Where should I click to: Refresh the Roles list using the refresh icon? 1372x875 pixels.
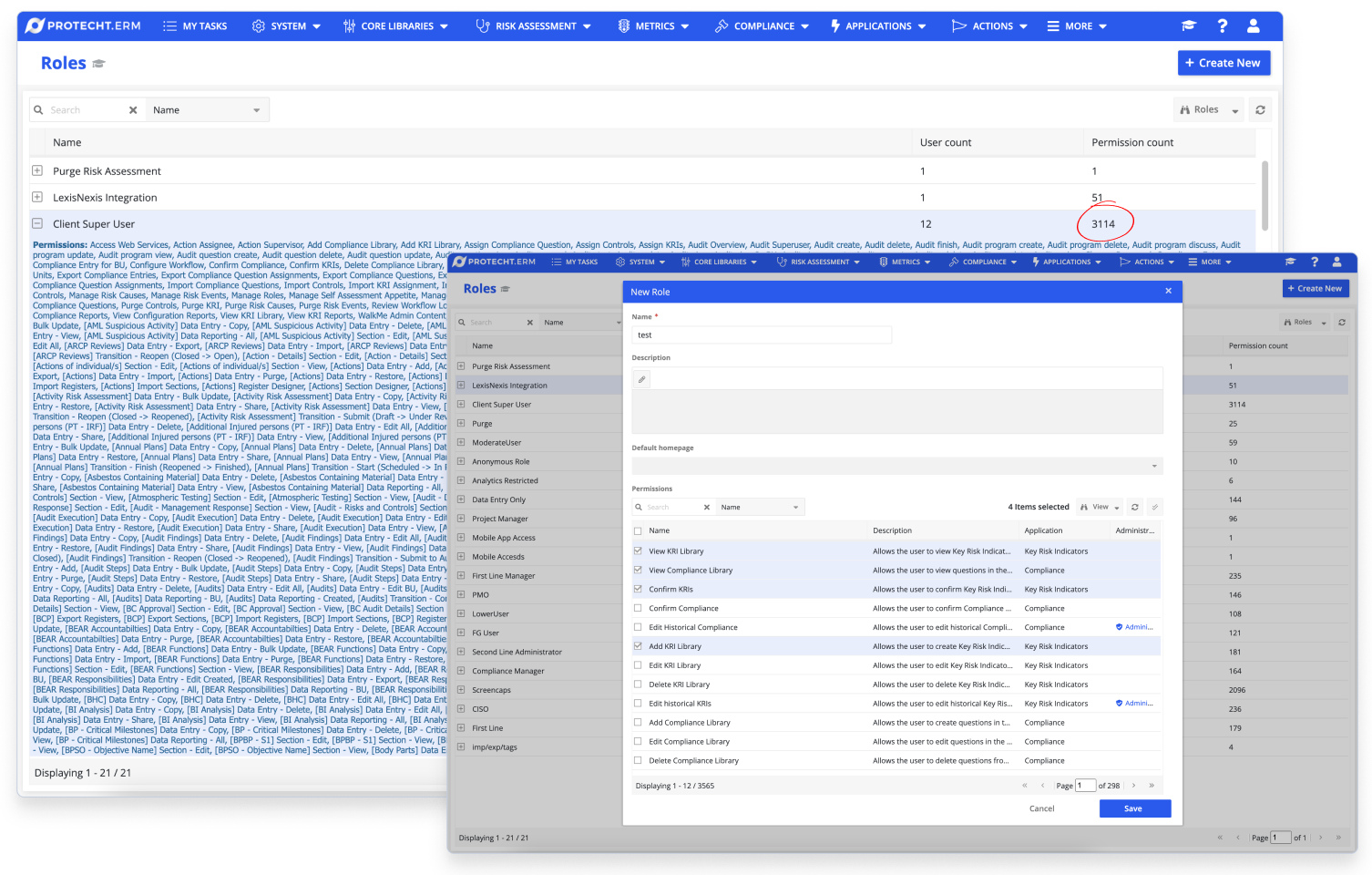pos(1260,109)
